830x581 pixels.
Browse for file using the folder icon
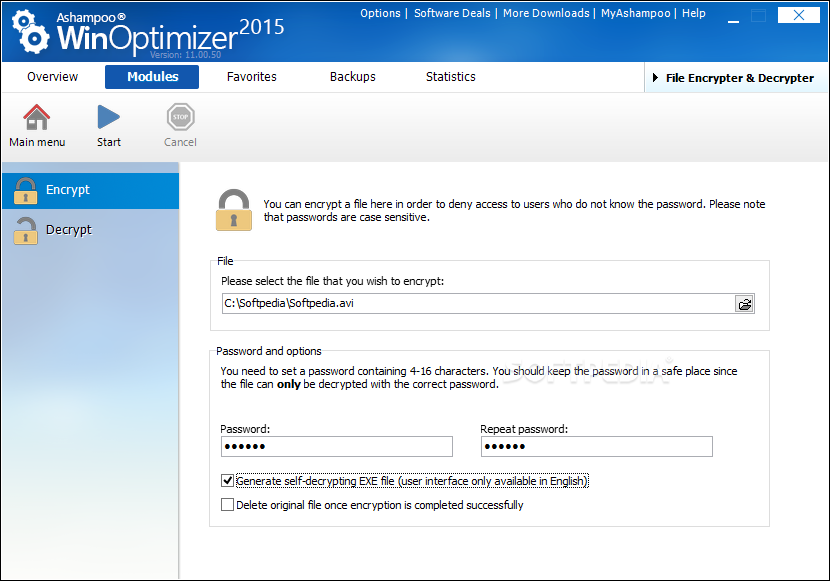pos(744,304)
